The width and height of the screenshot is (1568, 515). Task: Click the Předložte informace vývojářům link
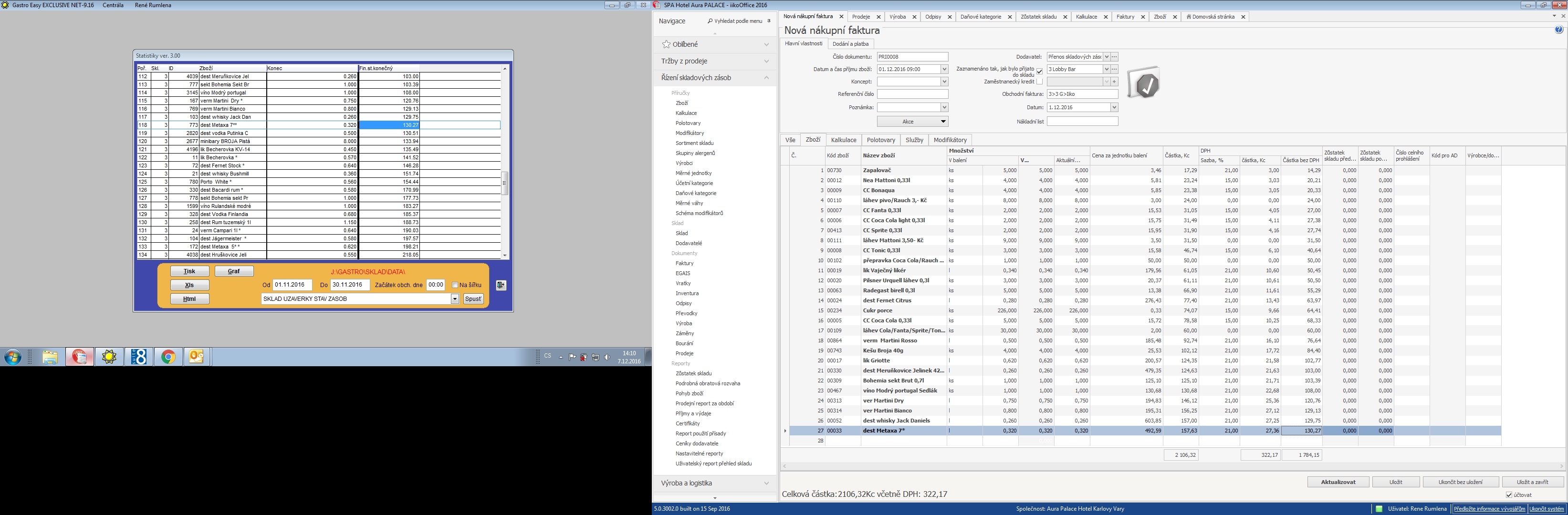[x=1489, y=509]
